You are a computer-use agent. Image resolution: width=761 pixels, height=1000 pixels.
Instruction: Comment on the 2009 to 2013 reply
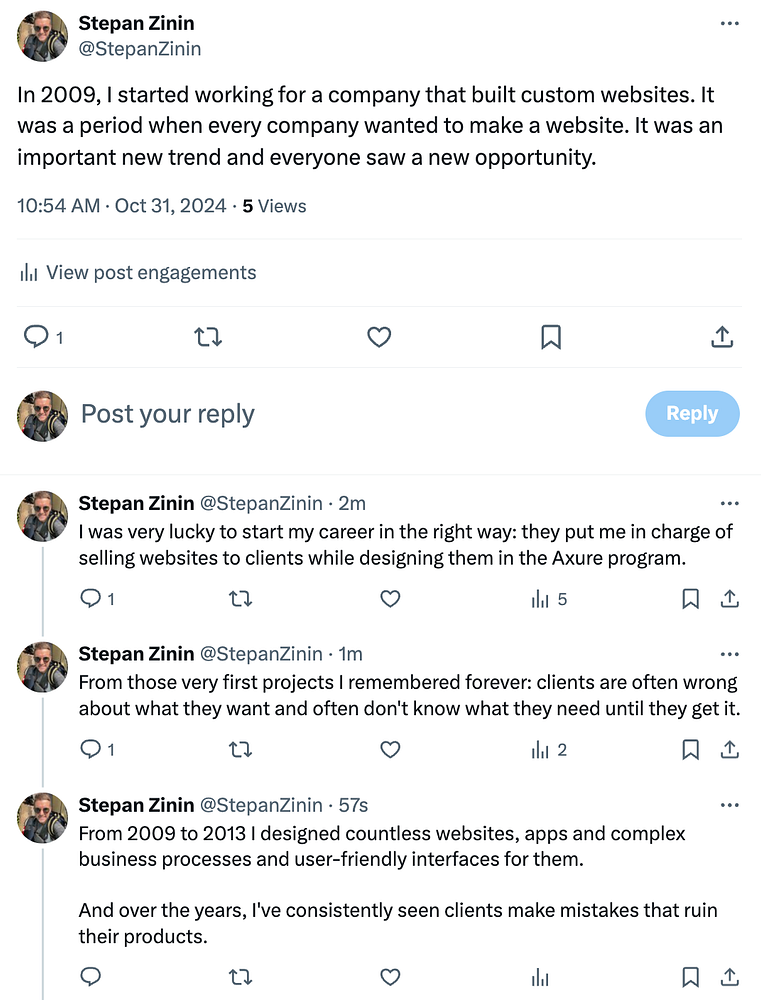point(90,977)
